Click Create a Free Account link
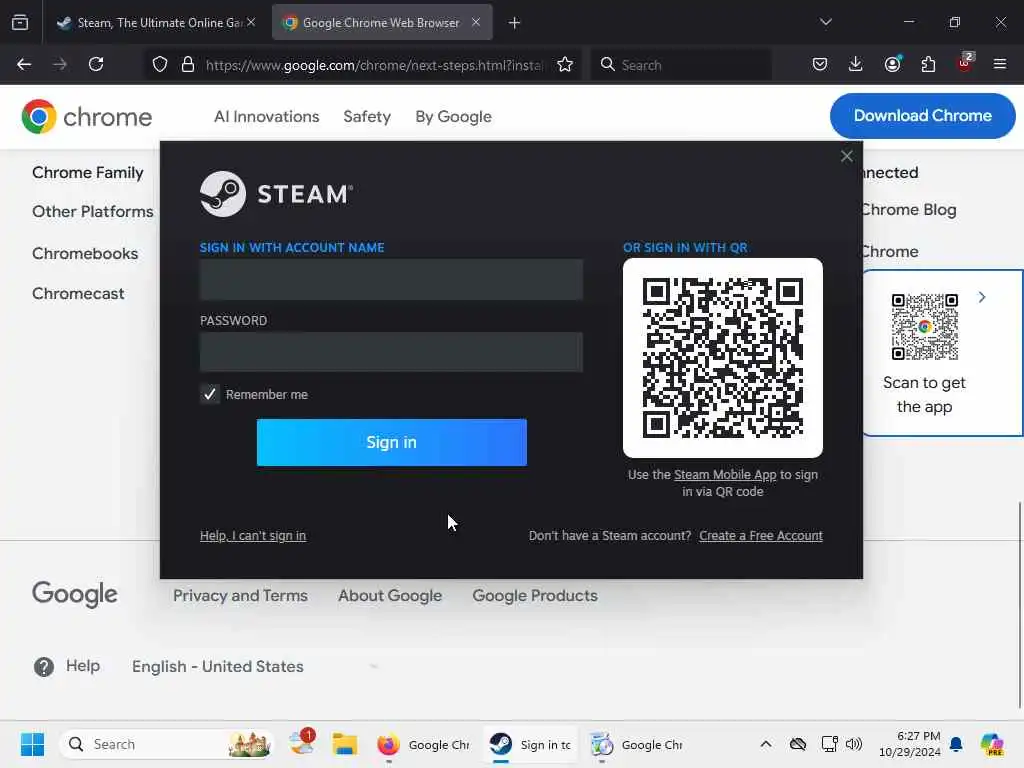1024x768 pixels. pyautogui.click(x=761, y=536)
